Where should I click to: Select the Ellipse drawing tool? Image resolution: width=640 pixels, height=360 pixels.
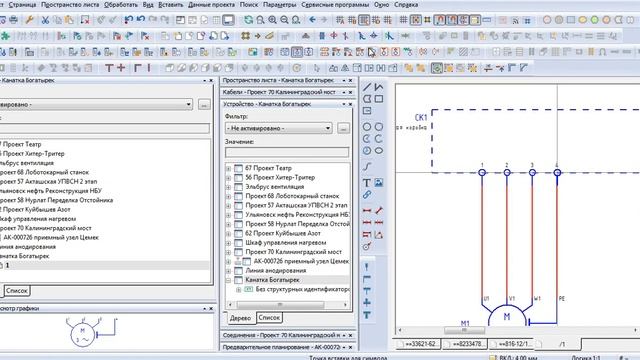tap(379, 151)
